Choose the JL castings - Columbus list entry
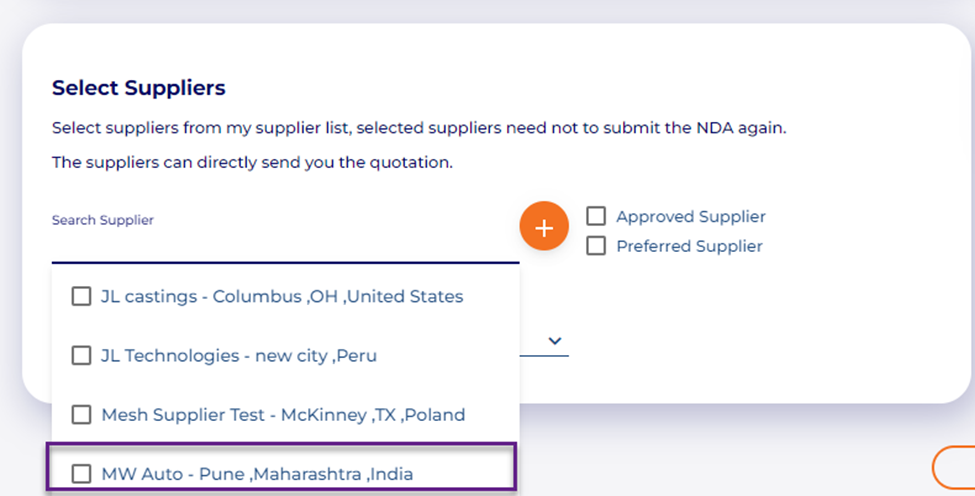 coord(282,296)
